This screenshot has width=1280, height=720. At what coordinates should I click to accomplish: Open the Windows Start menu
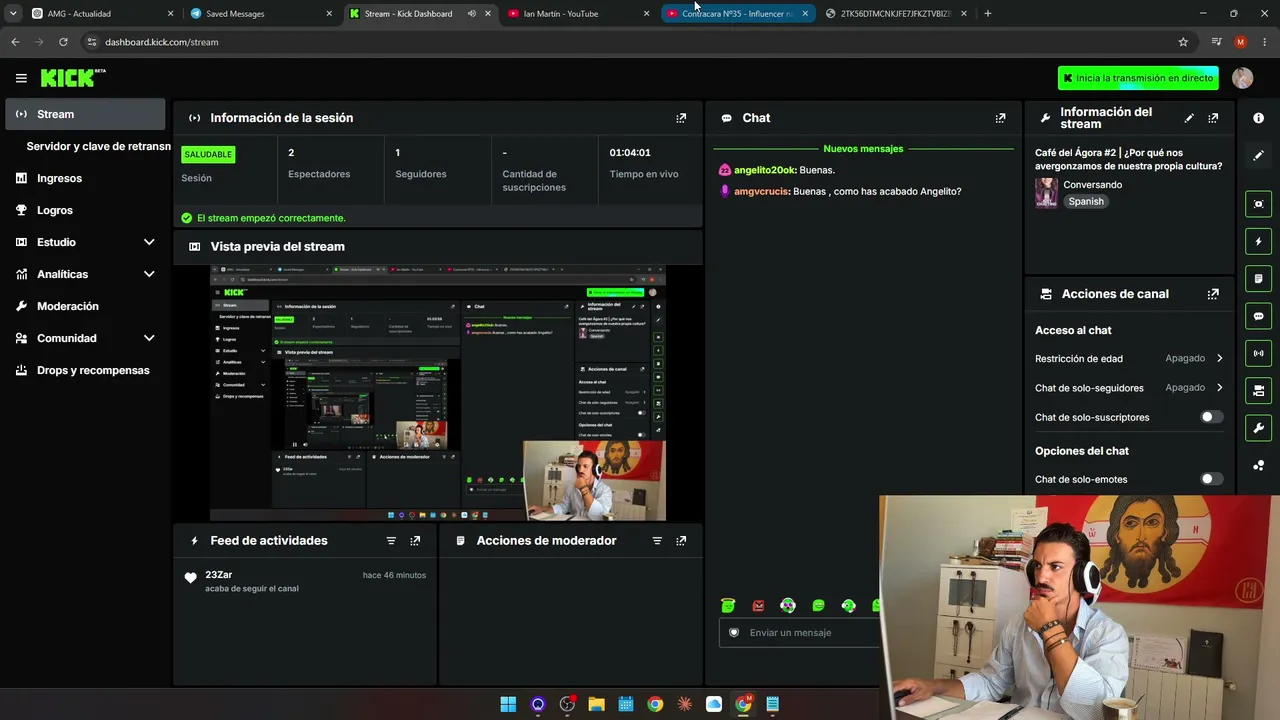508,704
